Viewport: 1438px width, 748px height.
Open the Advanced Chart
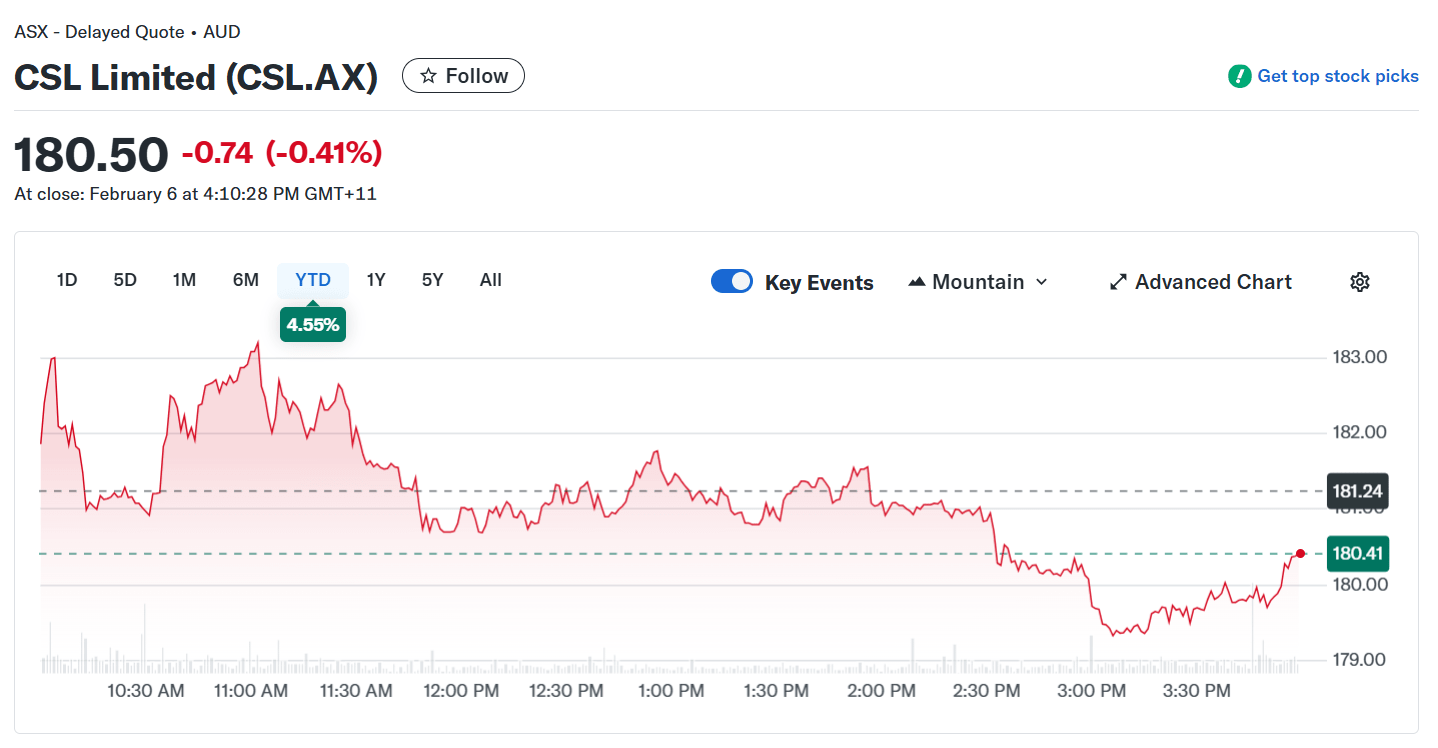(x=1199, y=281)
